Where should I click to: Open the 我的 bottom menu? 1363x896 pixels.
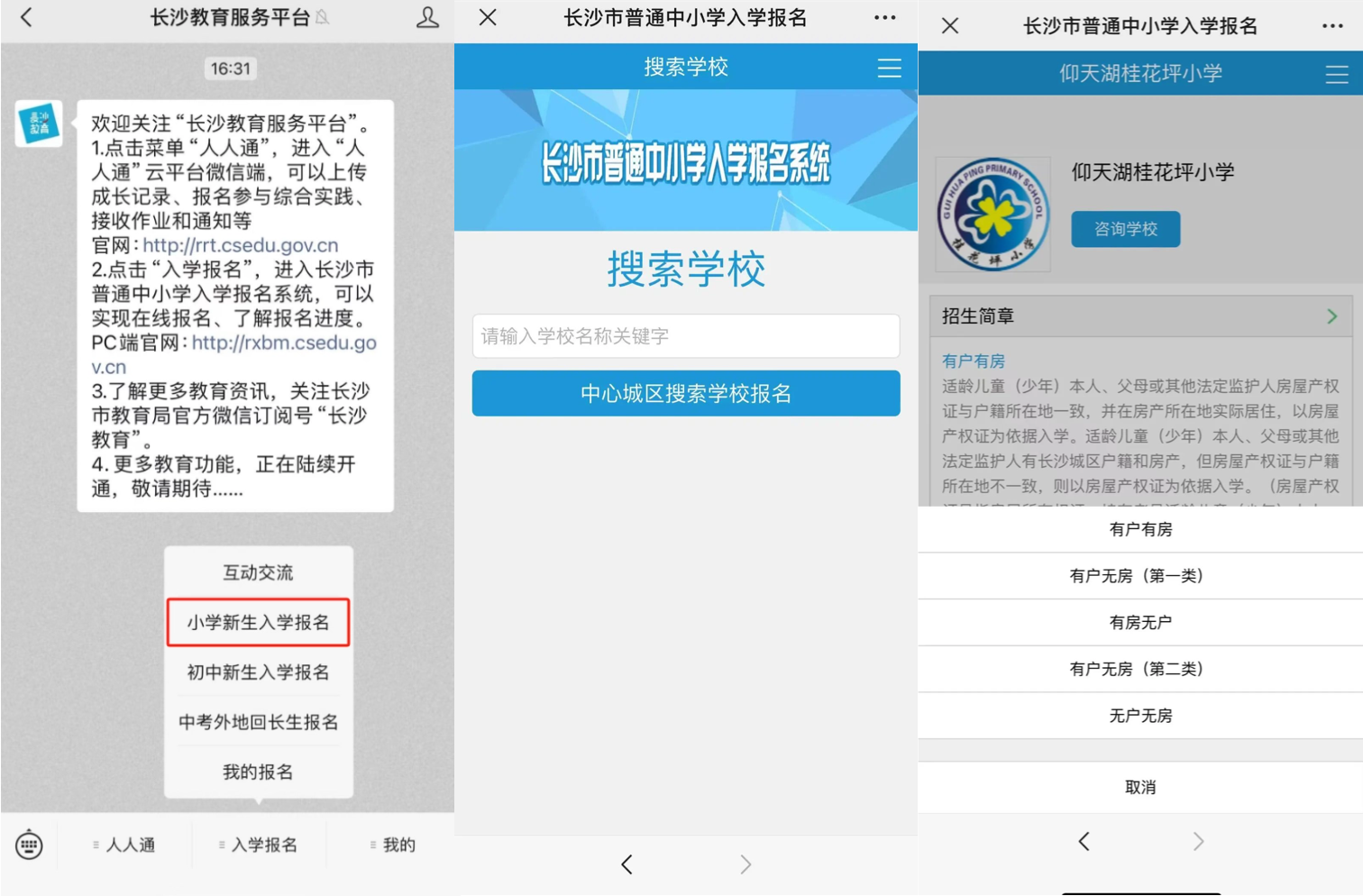[393, 845]
